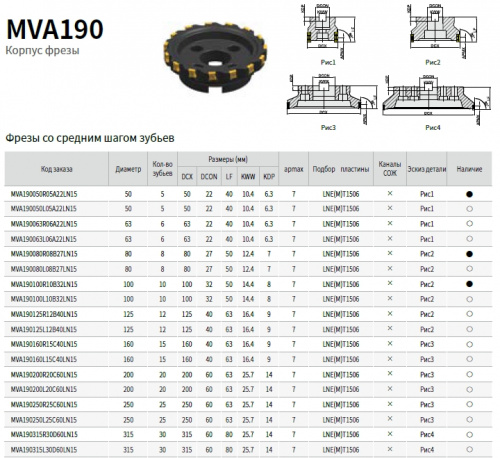Select order code MVA190315R30D60LN15

pos(44,434)
